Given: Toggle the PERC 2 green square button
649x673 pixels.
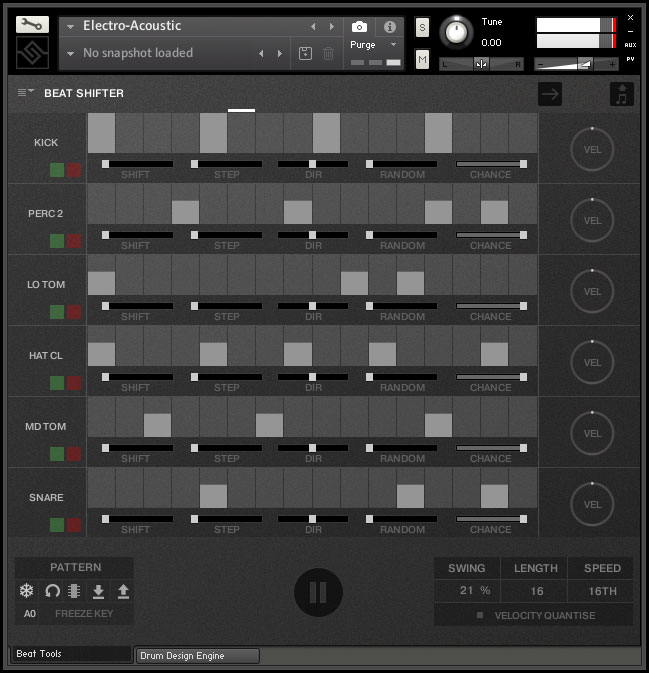Looking at the screenshot, I should (x=57, y=241).
